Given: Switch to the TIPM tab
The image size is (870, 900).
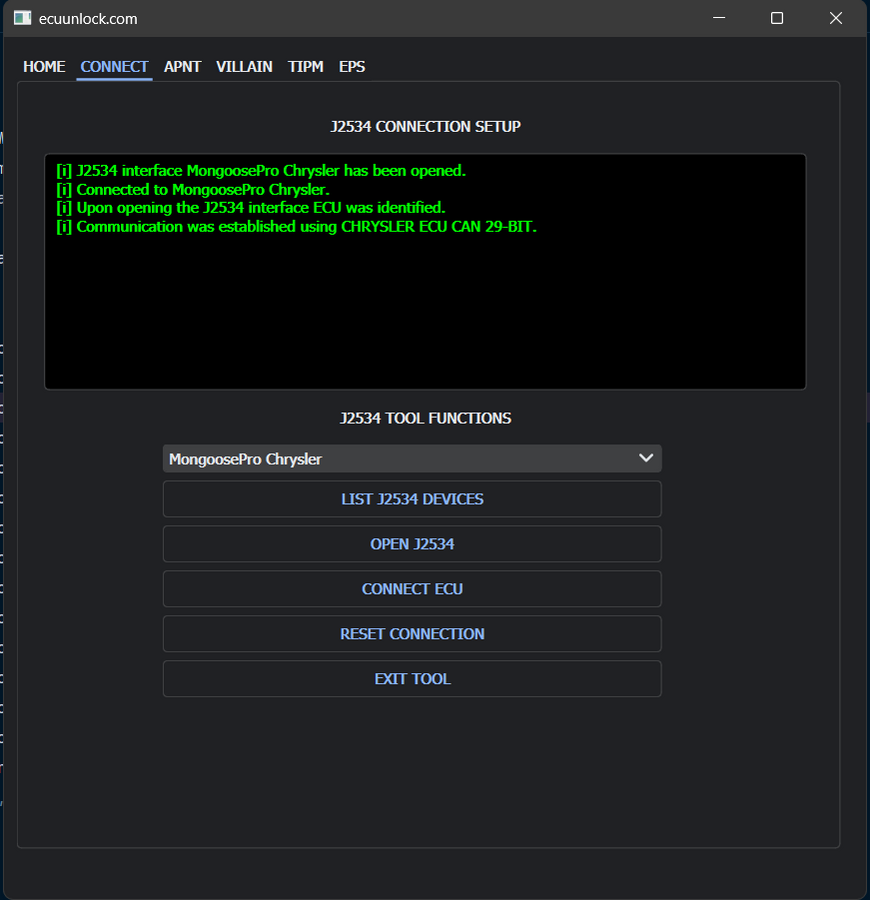Looking at the screenshot, I should 306,66.
